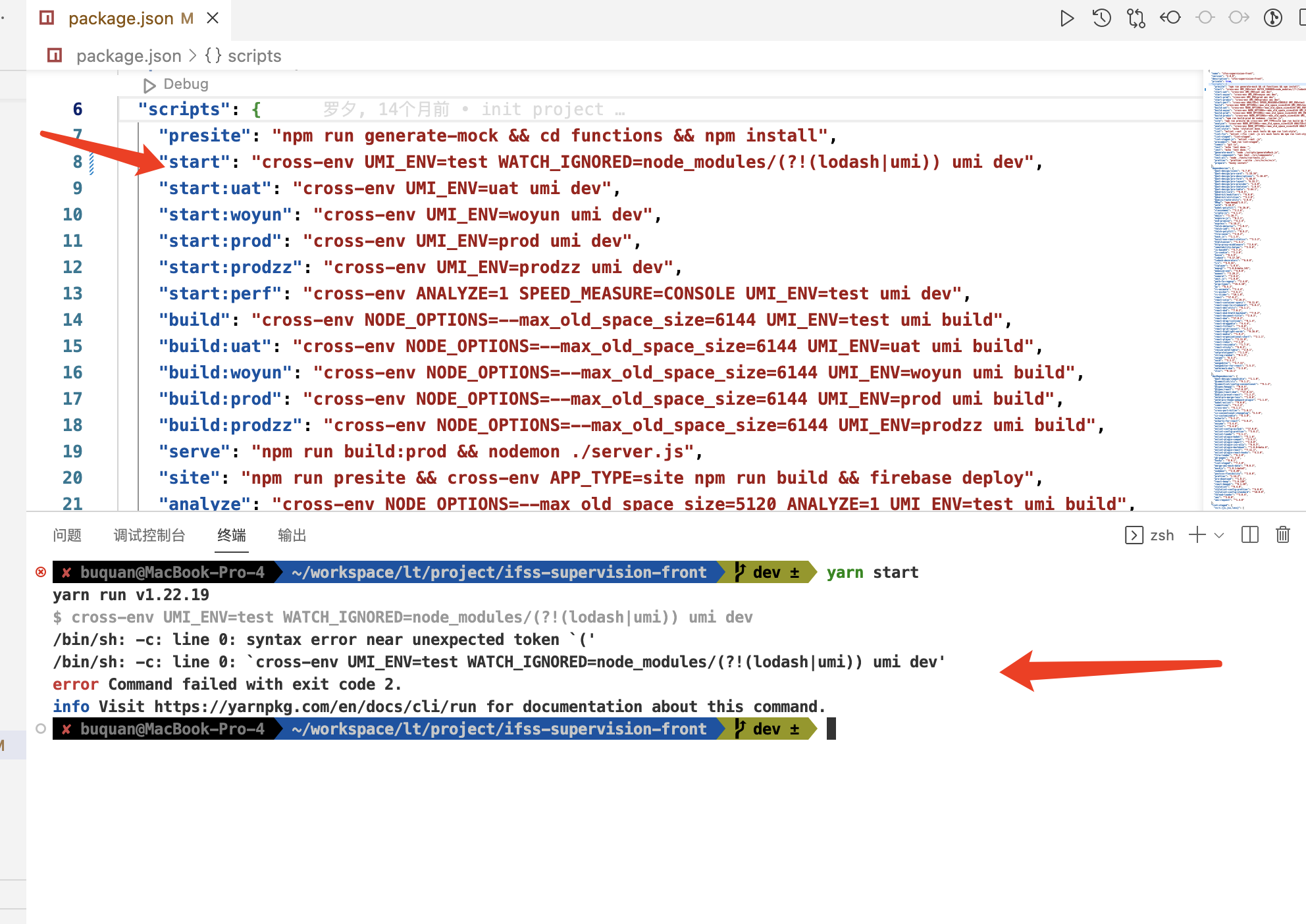The width and height of the screenshot is (1306, 924).
Task: Click line number 14 in the gutter
Action: click(x=72, y=320)
